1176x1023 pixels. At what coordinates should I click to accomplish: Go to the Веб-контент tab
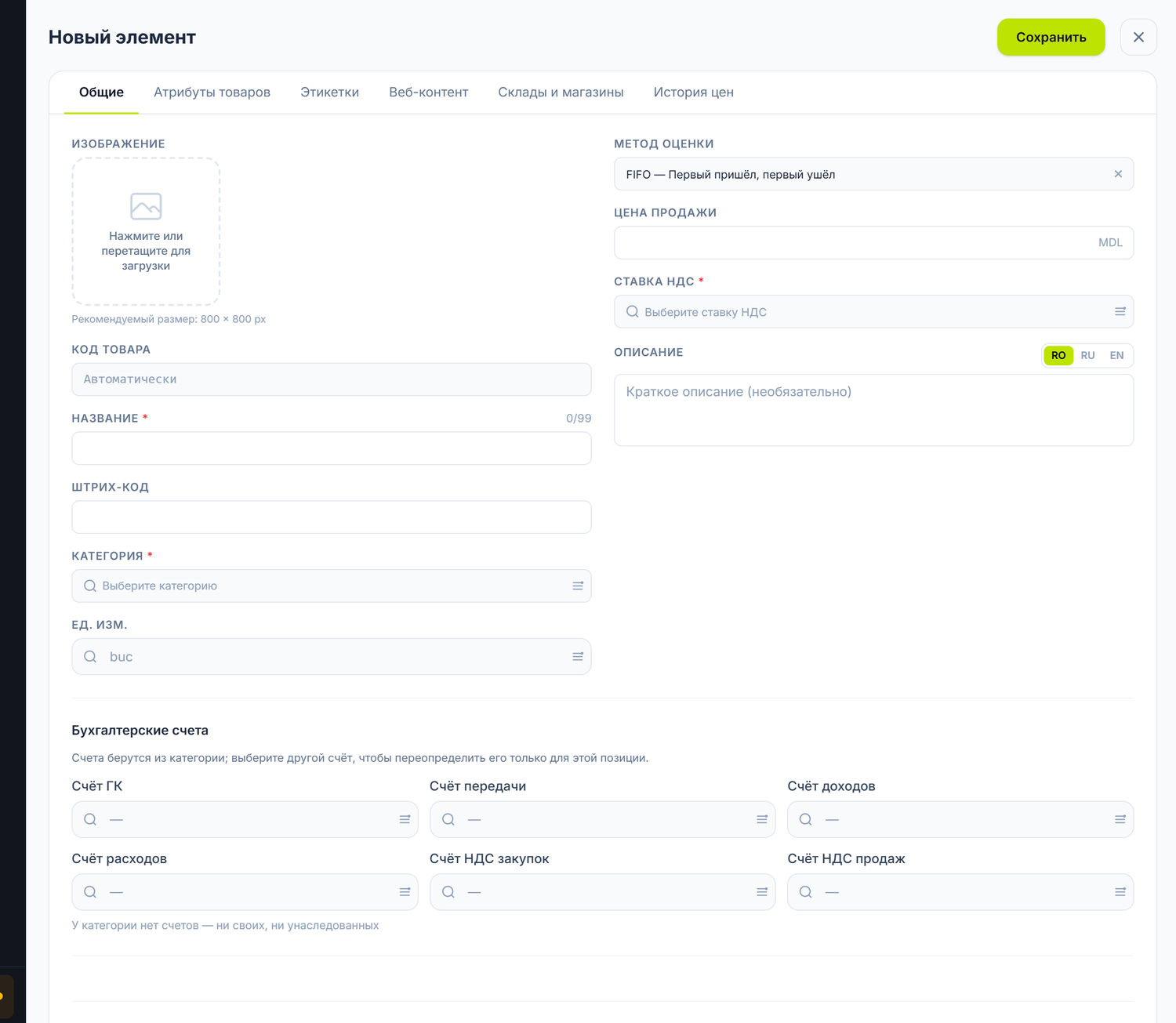(429, 93)
